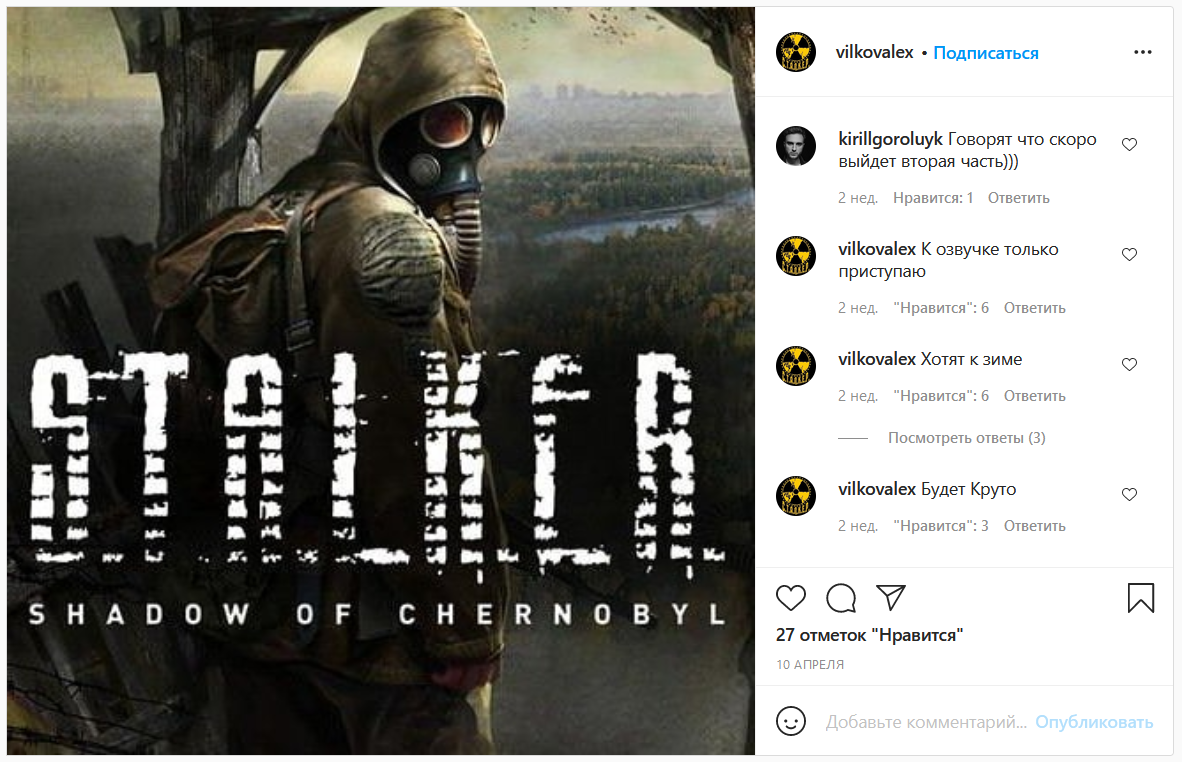The height and width of the screenshot is (762, 1182).
Task: Like the 'Будет Круто' comment heart
Action: [1129, 494]
